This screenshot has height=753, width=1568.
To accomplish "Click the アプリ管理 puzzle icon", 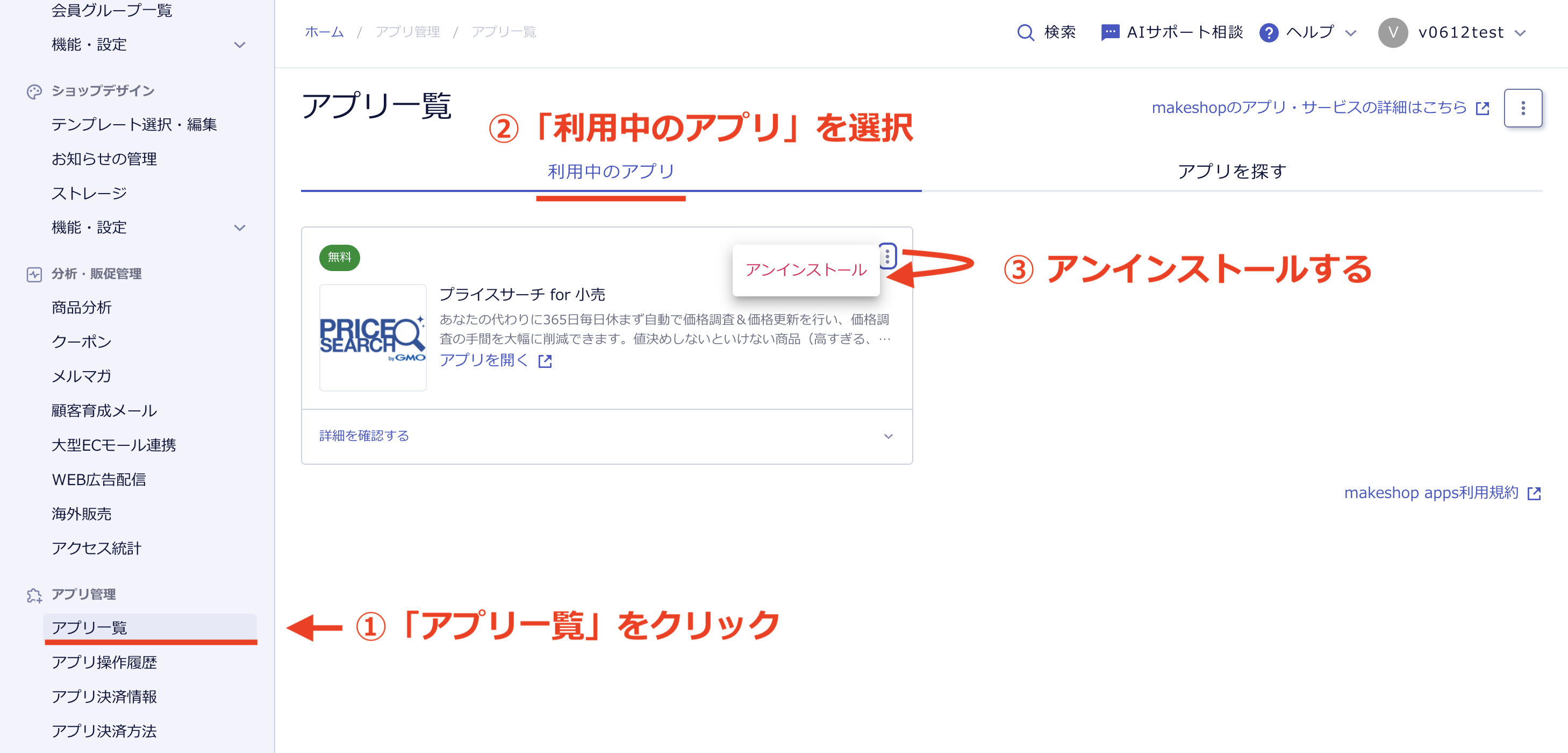I will (34, 595).
